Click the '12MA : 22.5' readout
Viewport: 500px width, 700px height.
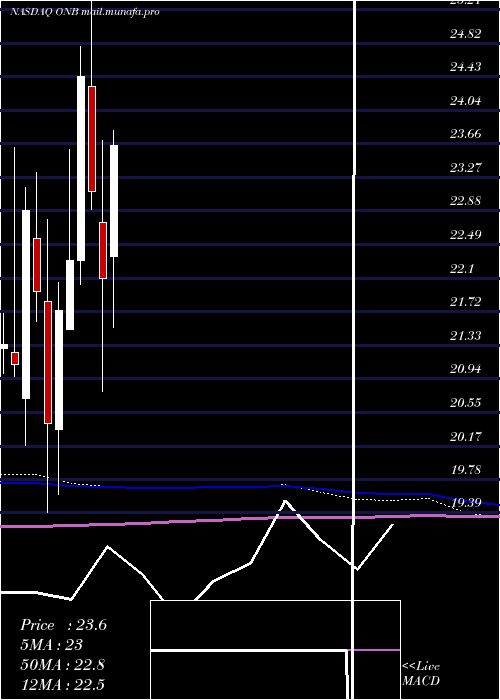pos(62,684)
